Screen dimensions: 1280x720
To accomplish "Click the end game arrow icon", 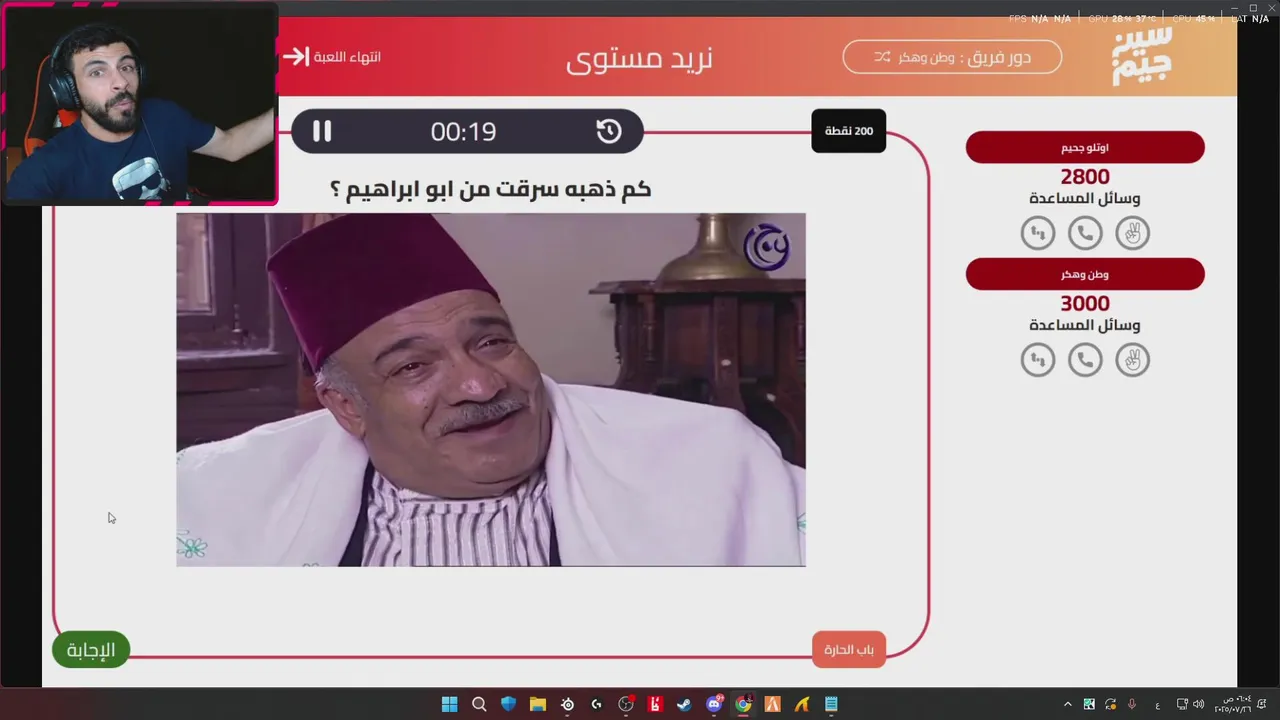I will click(296, 57).
